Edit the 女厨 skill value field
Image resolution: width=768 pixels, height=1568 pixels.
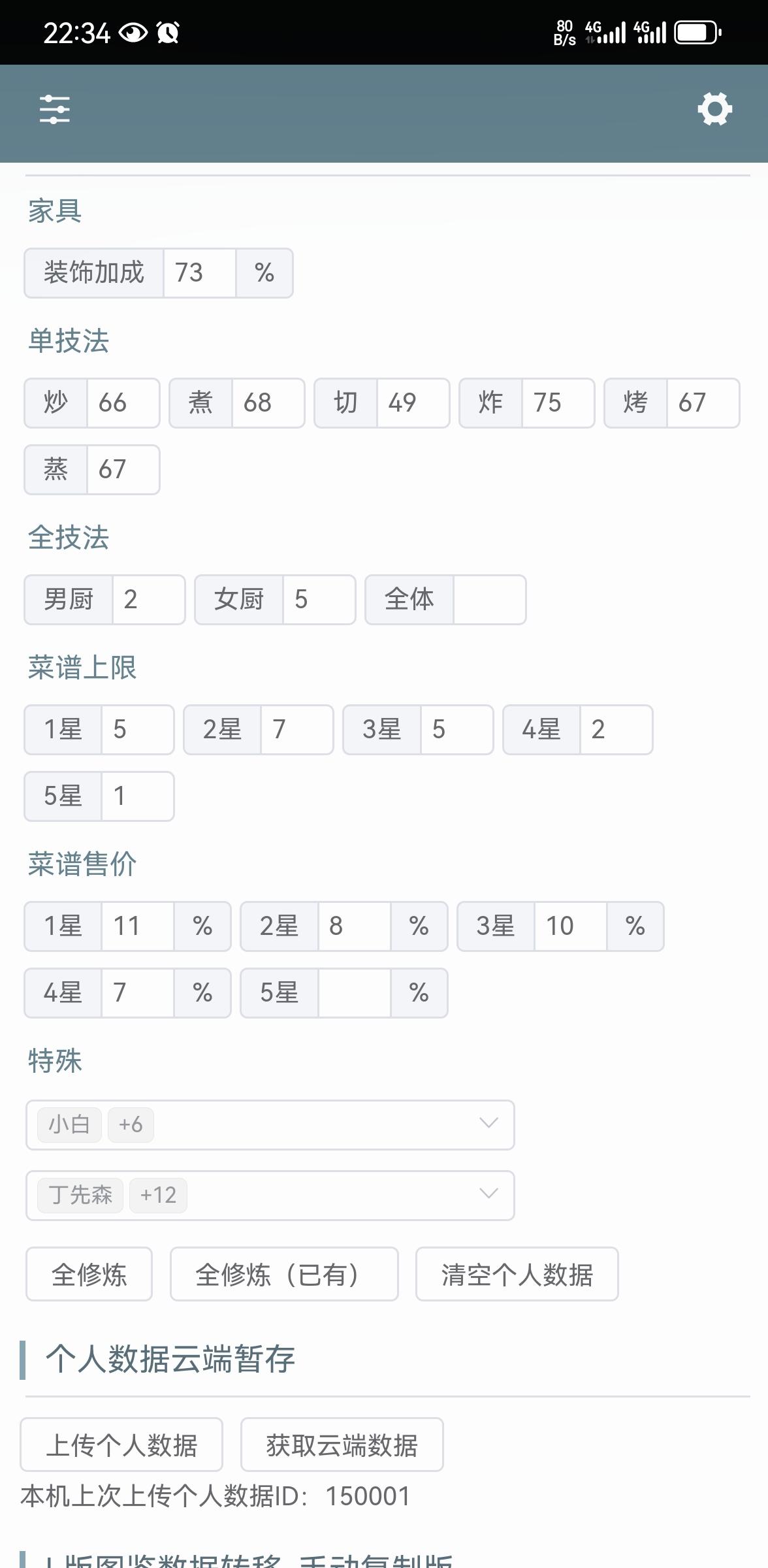(319, 600)
